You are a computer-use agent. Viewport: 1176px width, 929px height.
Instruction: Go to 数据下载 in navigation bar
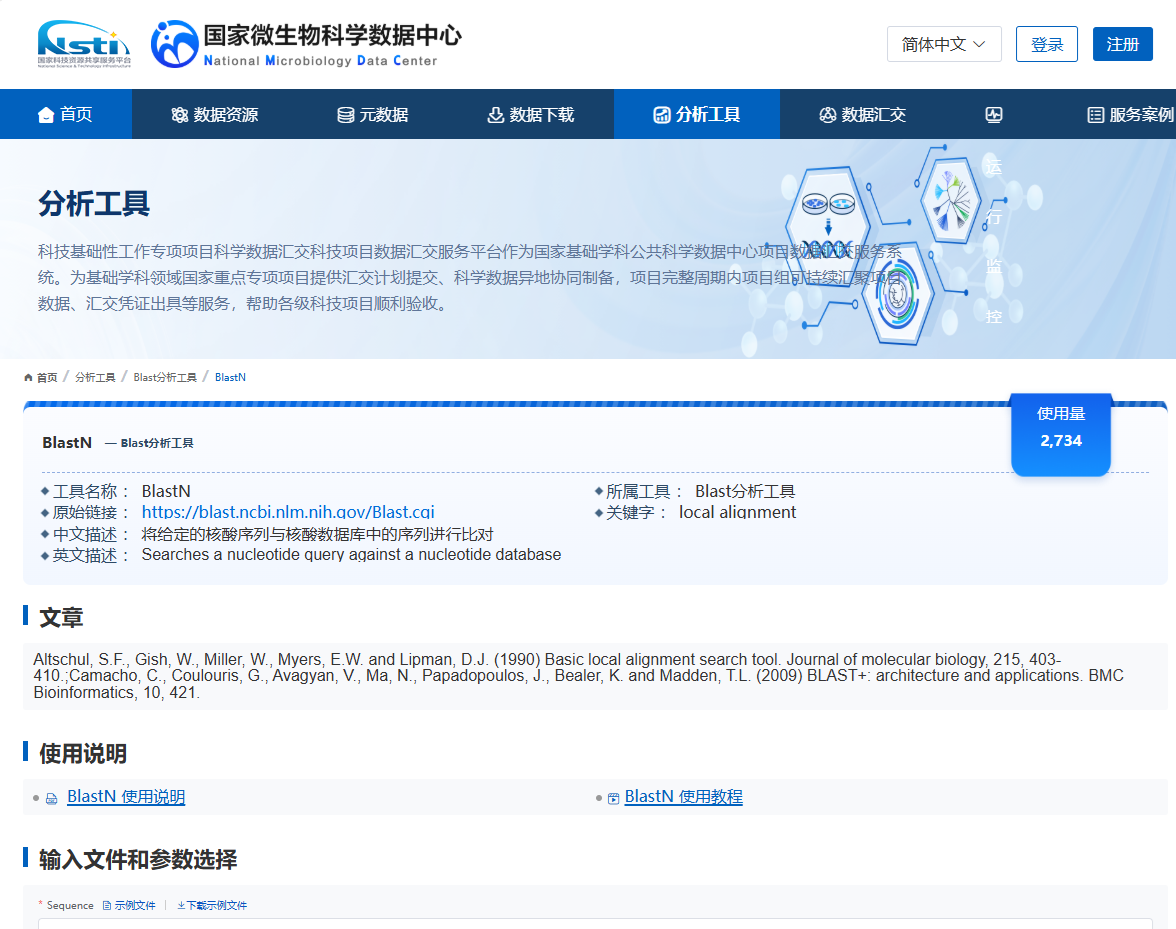click(x=531, y=115)
